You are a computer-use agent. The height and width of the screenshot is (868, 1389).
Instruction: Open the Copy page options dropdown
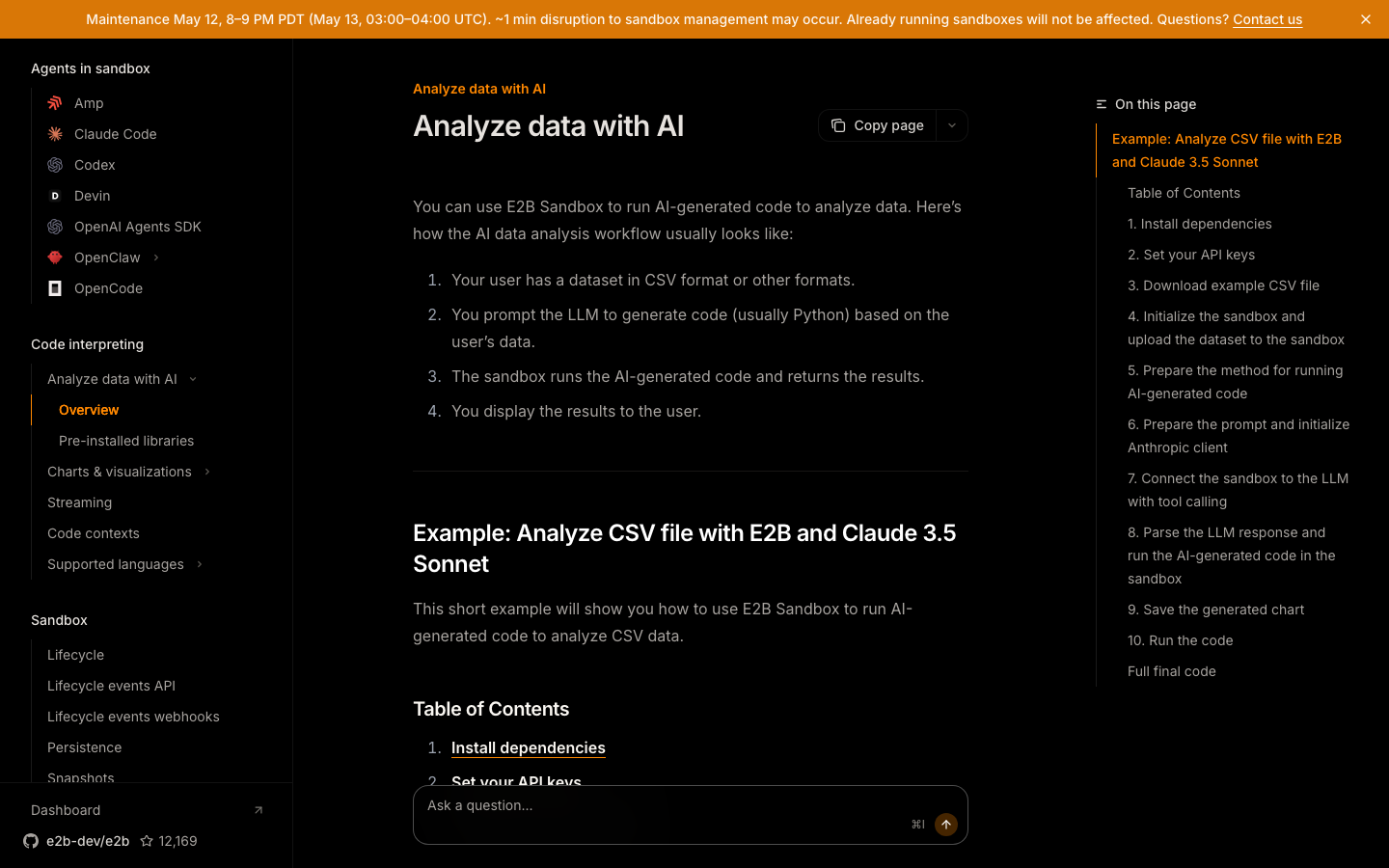coord(952,125)
